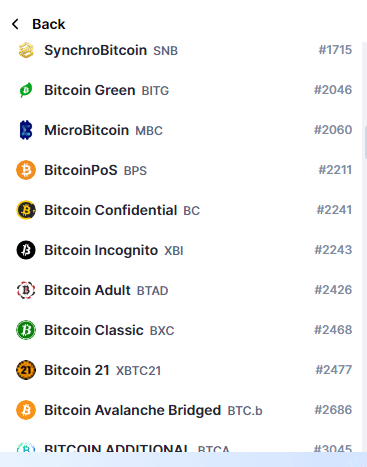Viewport: 367px width, 467px height.
Task: Click the BitcoinPoS orange coin icon
Action: pos(26,170)
